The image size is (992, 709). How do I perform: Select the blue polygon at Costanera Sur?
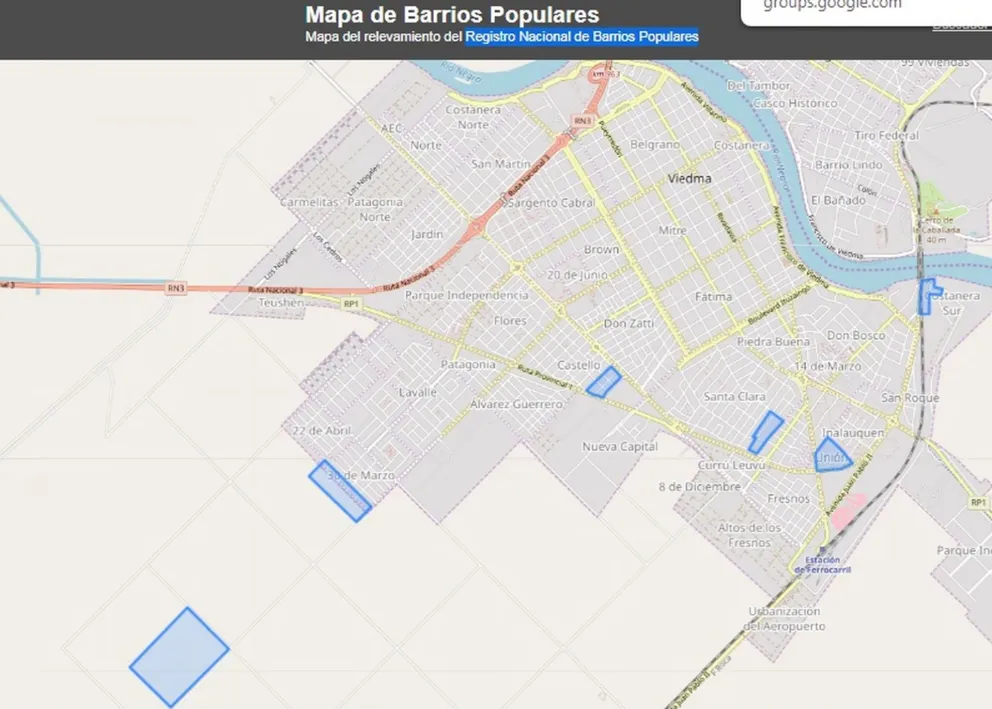[x=928, y=297]
